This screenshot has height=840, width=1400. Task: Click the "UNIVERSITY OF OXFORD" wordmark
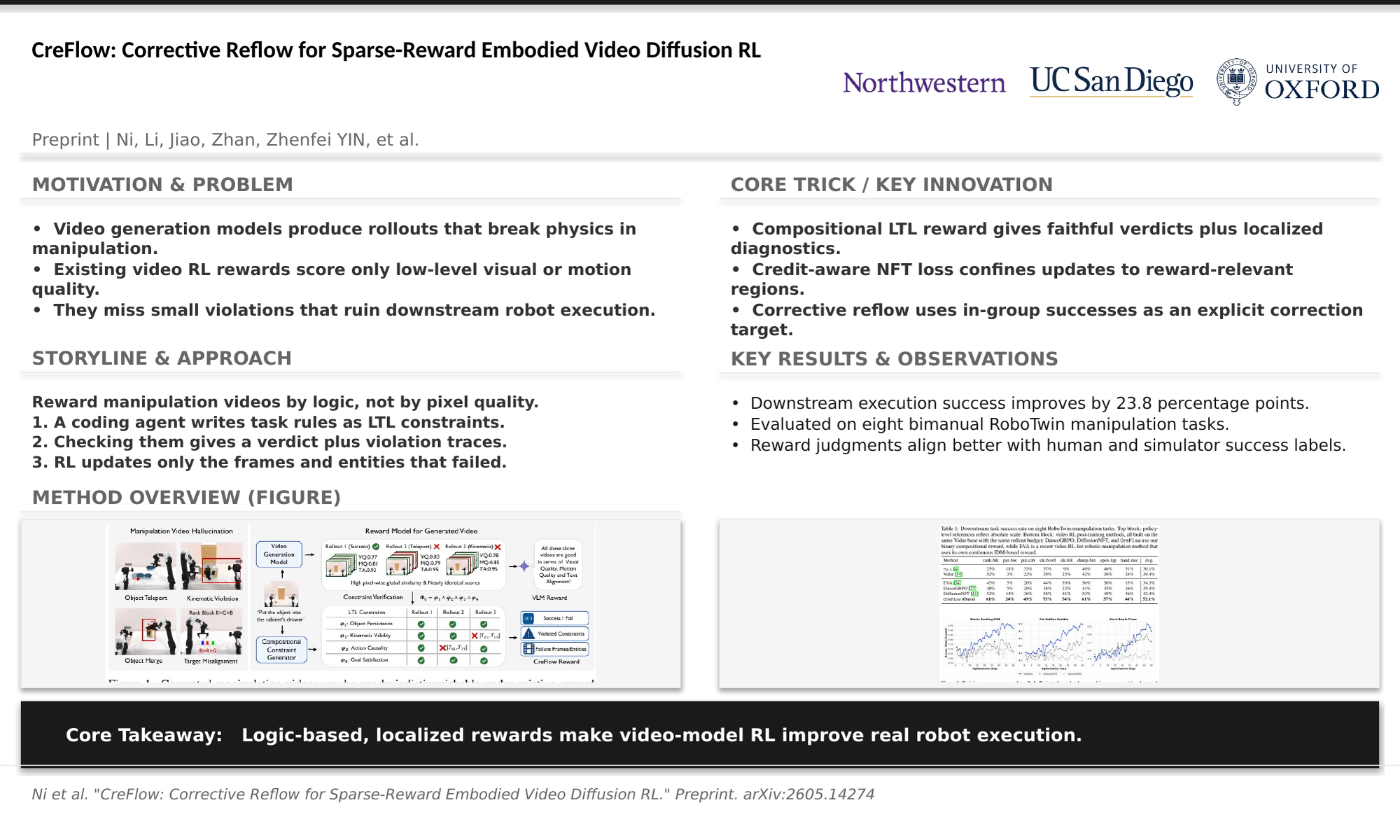click(x=1322, y=82)
